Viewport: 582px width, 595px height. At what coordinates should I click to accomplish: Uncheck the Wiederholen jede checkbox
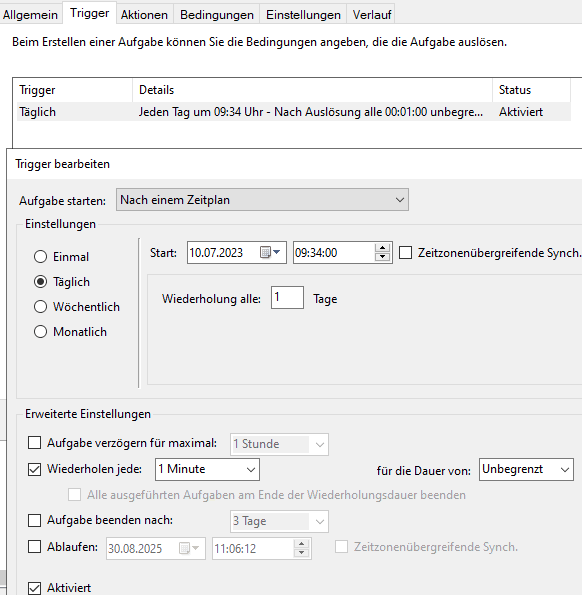pyautogui.click(x=35, y=469)
